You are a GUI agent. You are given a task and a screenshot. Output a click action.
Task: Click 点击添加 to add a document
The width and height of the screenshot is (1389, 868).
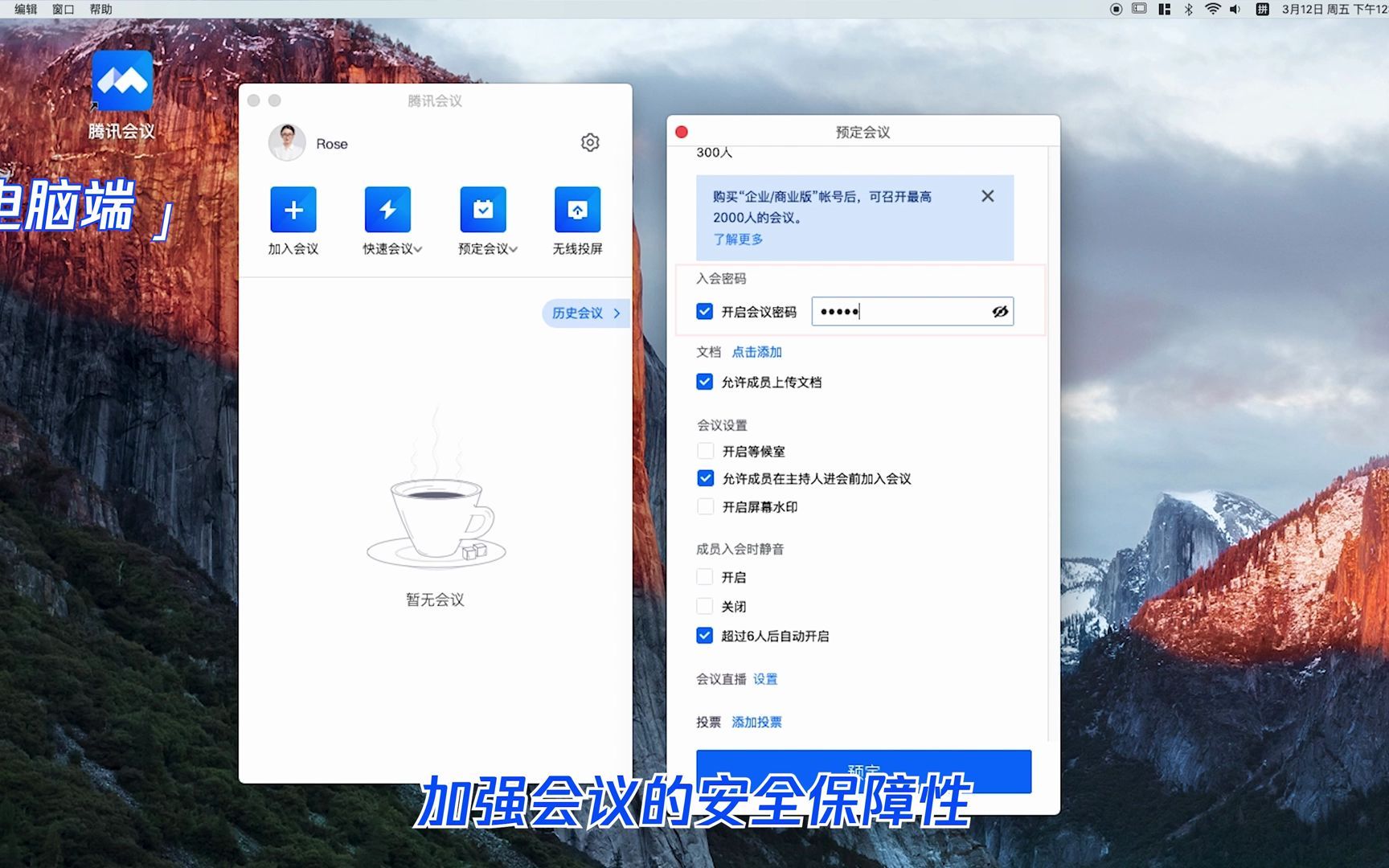[756, 352]
